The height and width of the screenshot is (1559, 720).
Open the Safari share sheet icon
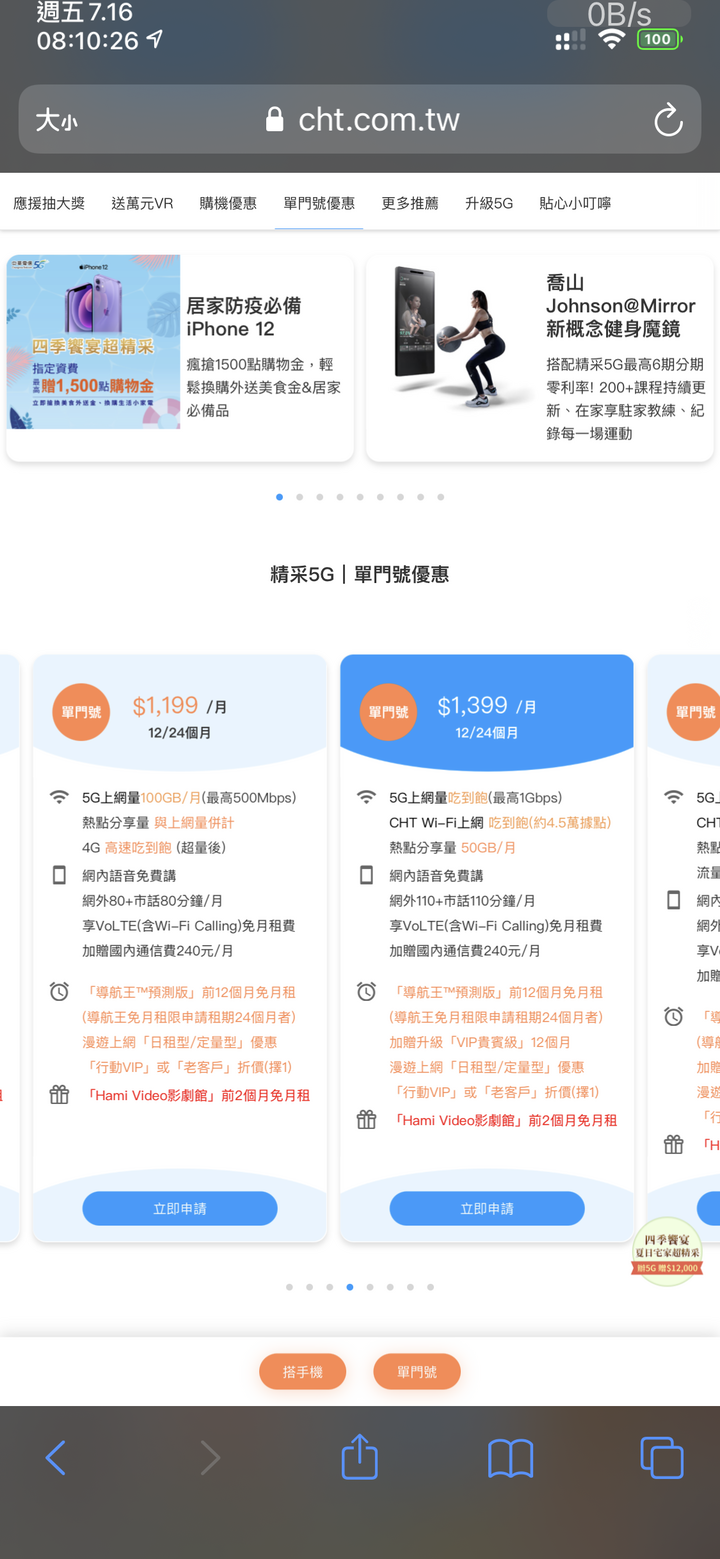tap(360, 1455)
